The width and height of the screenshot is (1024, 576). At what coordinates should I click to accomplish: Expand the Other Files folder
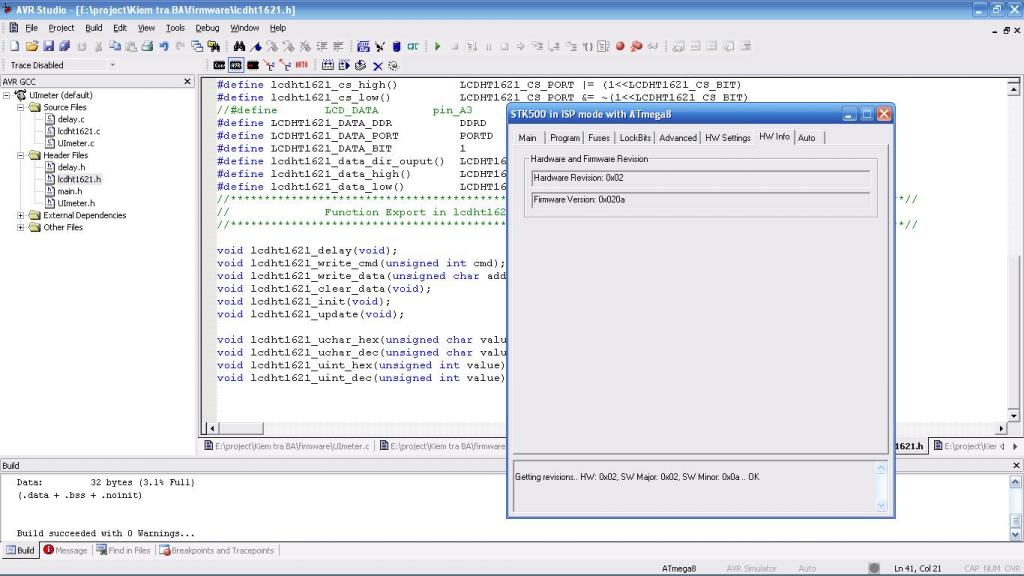click(22, 227)
